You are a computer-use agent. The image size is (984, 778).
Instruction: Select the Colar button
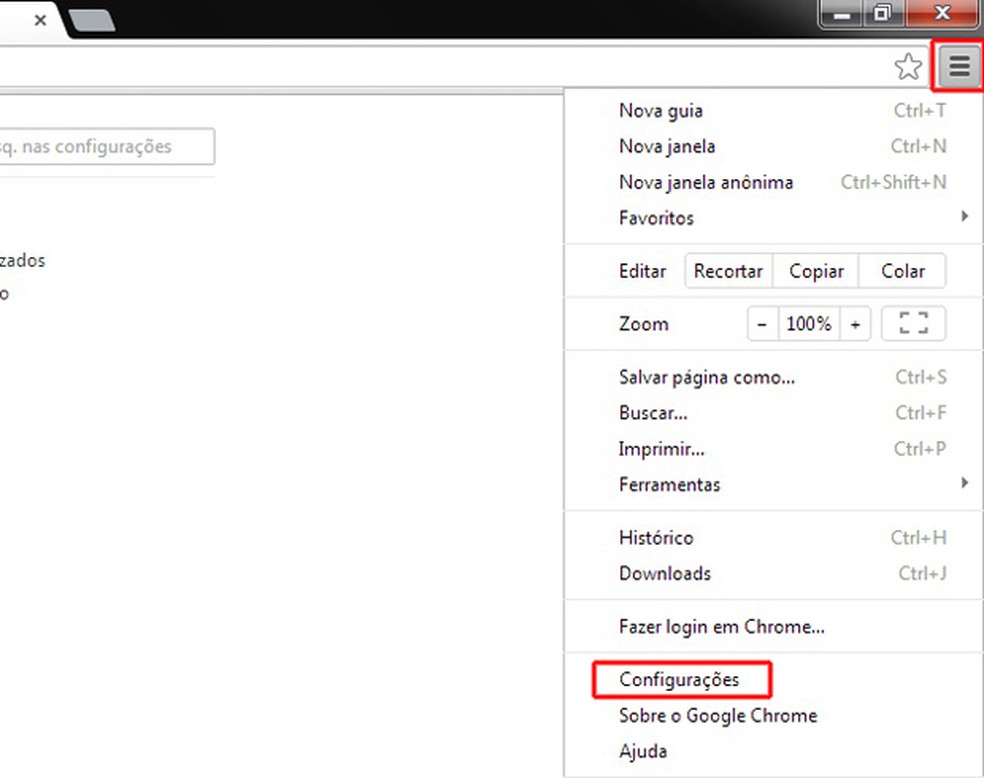coord(902,270)
